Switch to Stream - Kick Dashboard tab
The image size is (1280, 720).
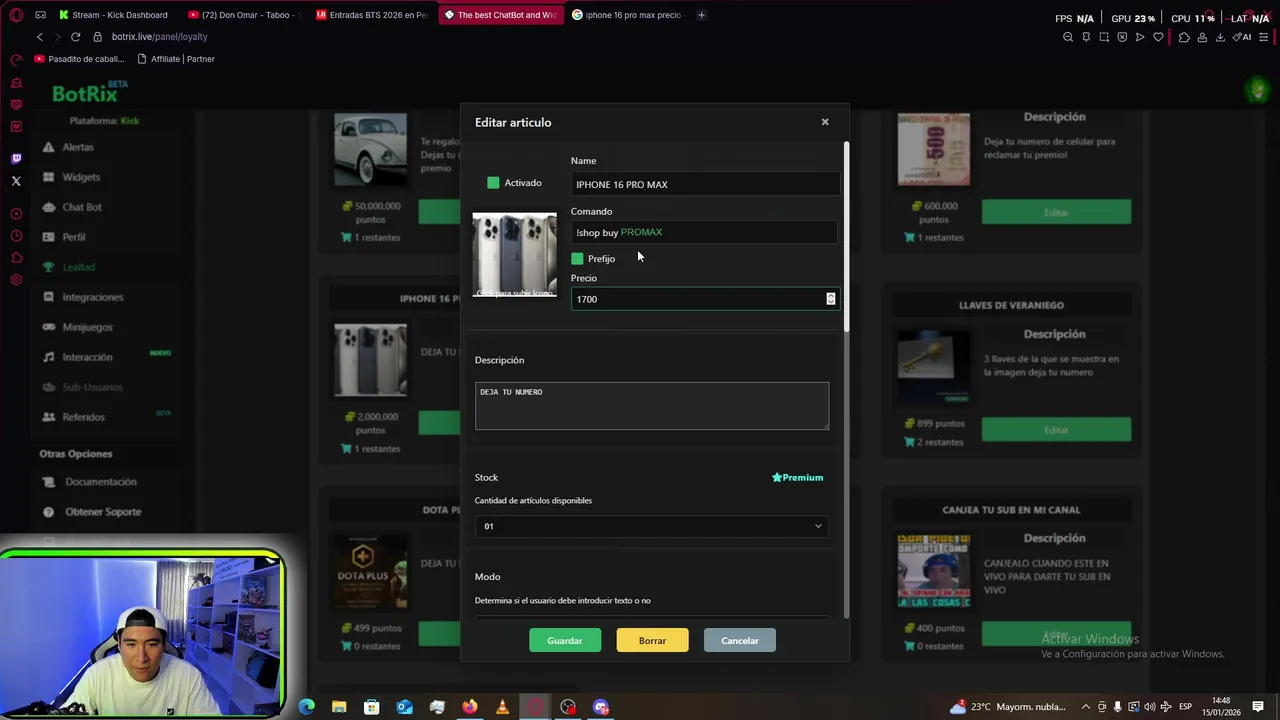click(113, 15)
